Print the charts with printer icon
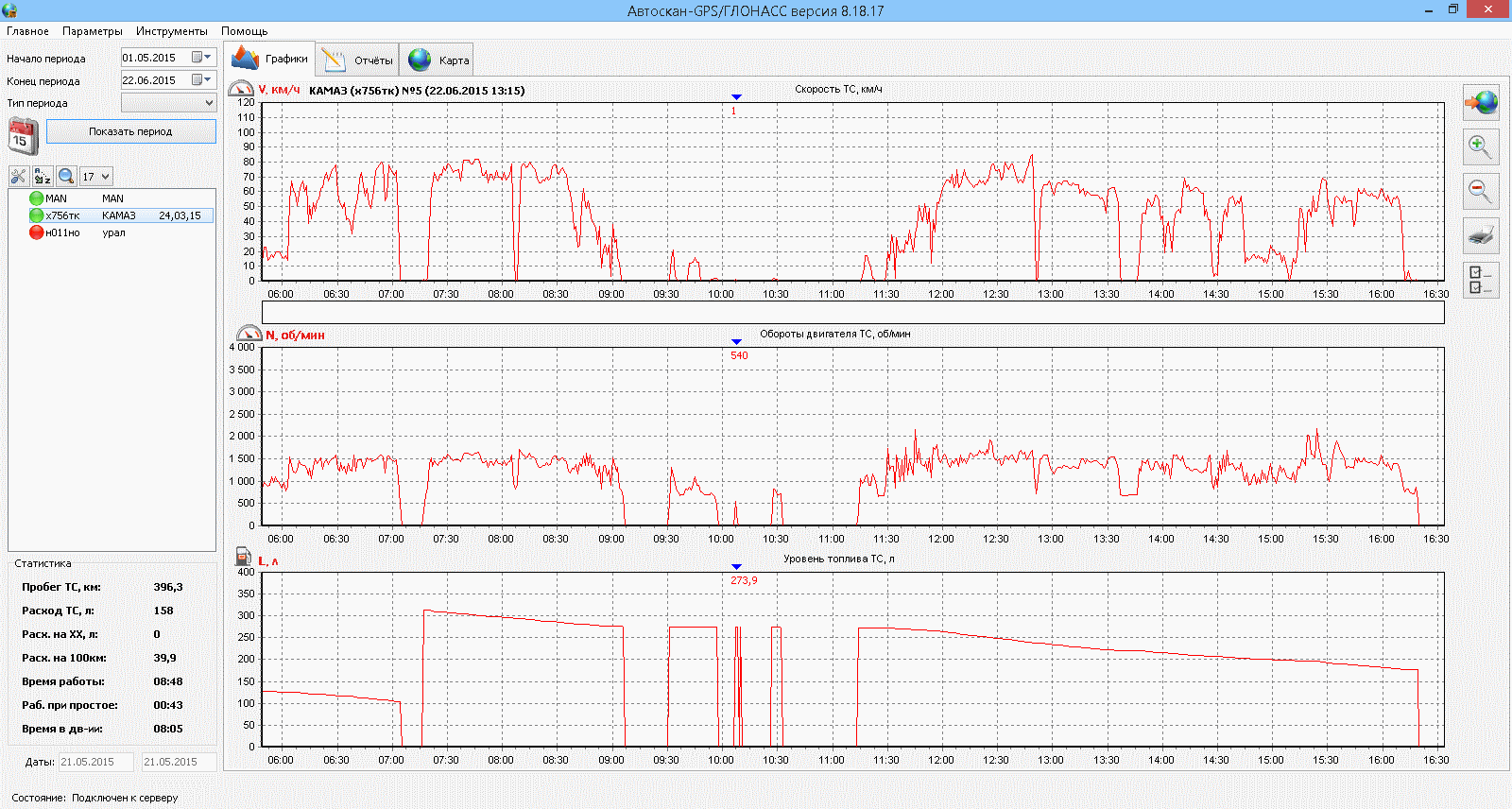 (1480, 234)
